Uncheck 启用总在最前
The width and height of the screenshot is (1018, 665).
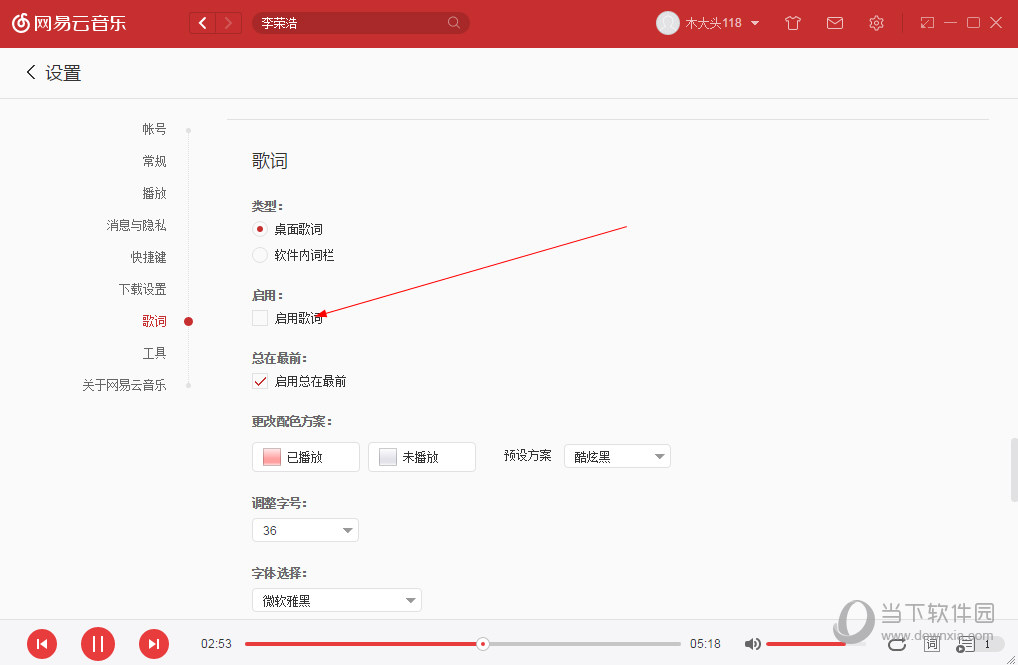tap(259, 380)
